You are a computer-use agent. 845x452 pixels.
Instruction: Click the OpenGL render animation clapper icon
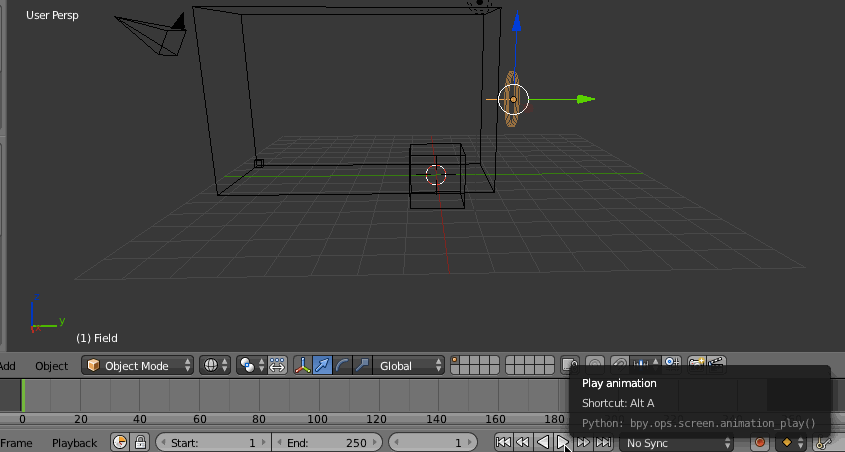click(x=716, y=365)
